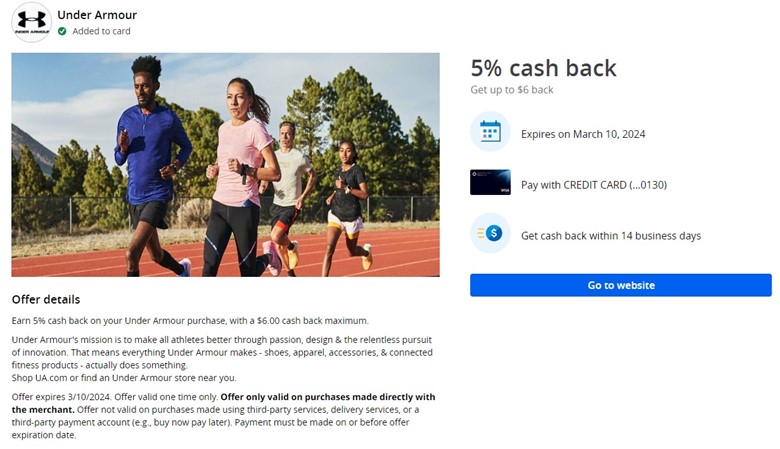Click the Offer expires 3/10/2024 text
780x449 pixels.
coord(62,397)
